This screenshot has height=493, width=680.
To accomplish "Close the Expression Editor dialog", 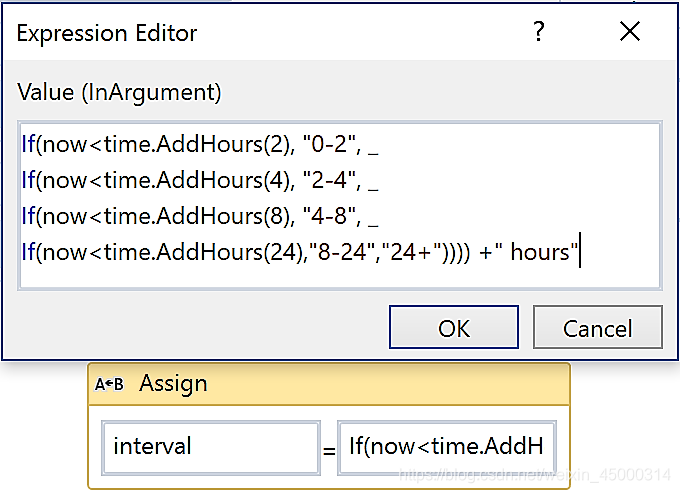I will (630, 32).
